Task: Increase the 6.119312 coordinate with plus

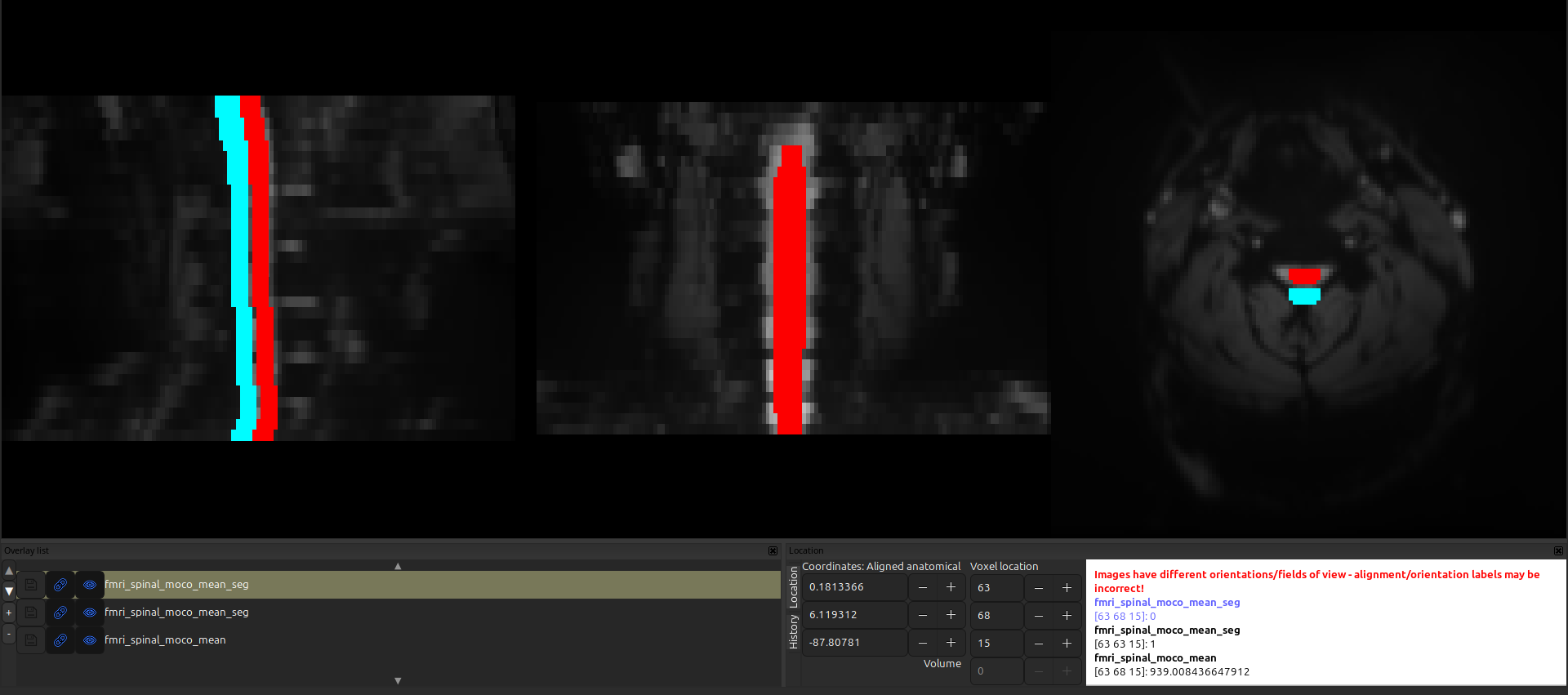Action: (x=951, y=615)
